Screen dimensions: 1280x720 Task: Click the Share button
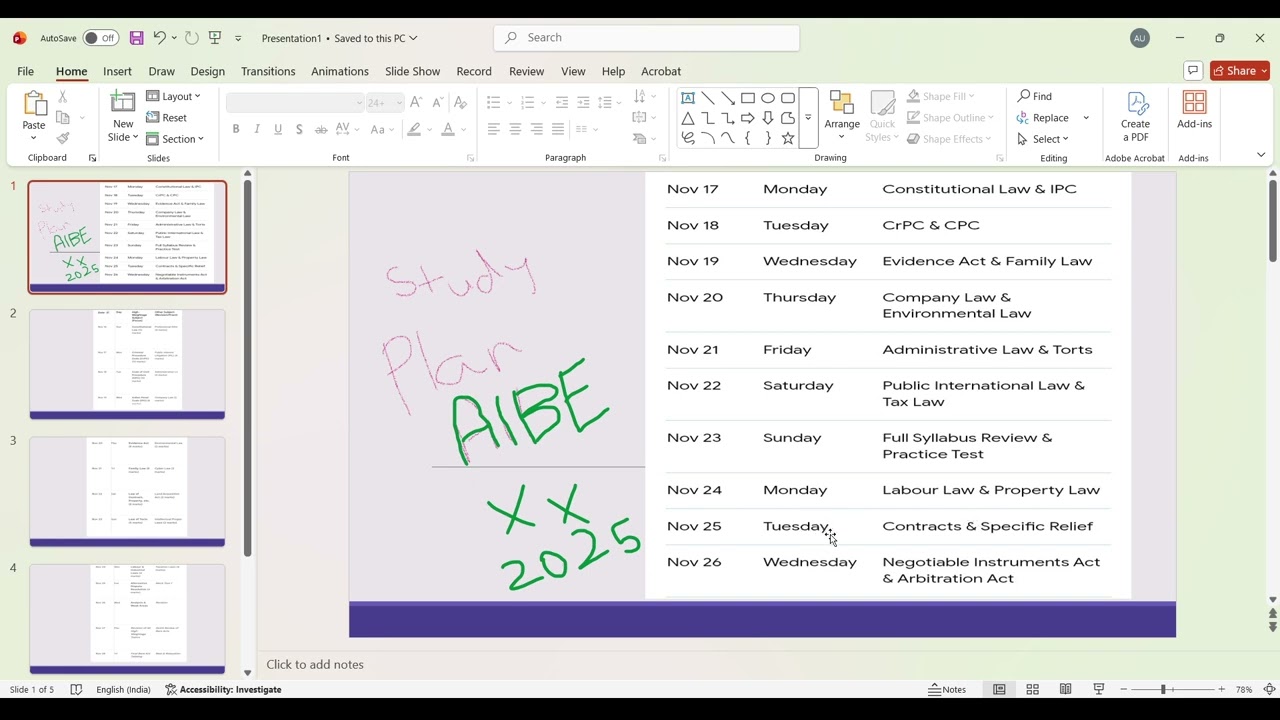pyautogui.click(x=1240, y=71)
